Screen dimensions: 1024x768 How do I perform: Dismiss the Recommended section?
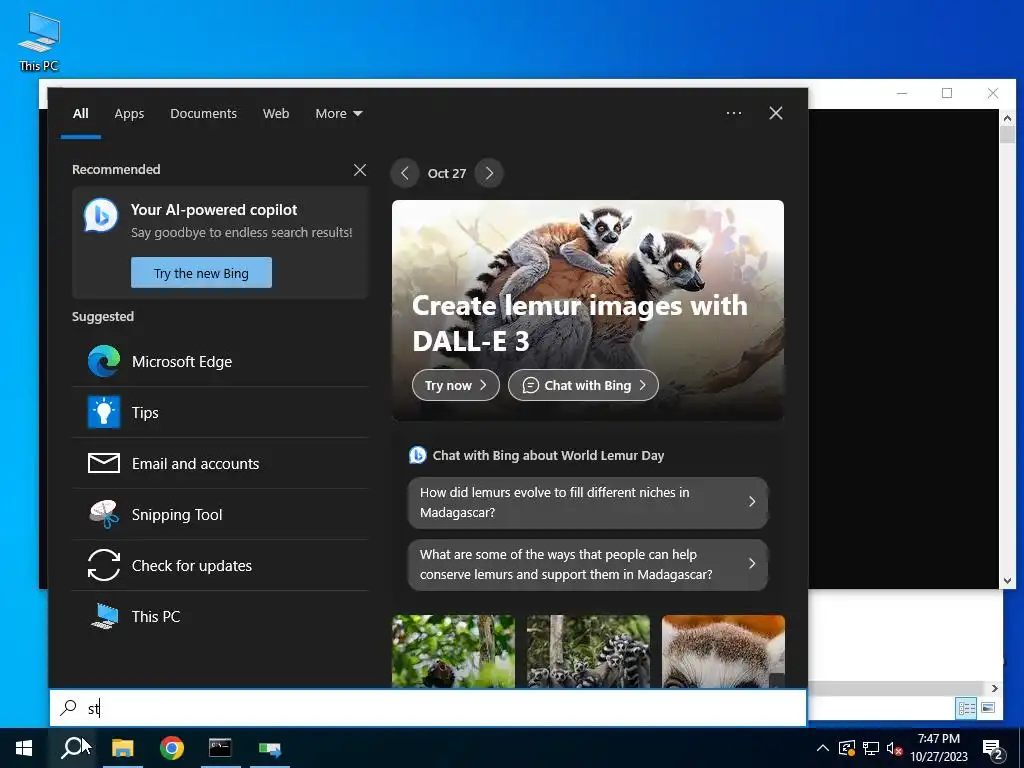[x=360, y=170]
